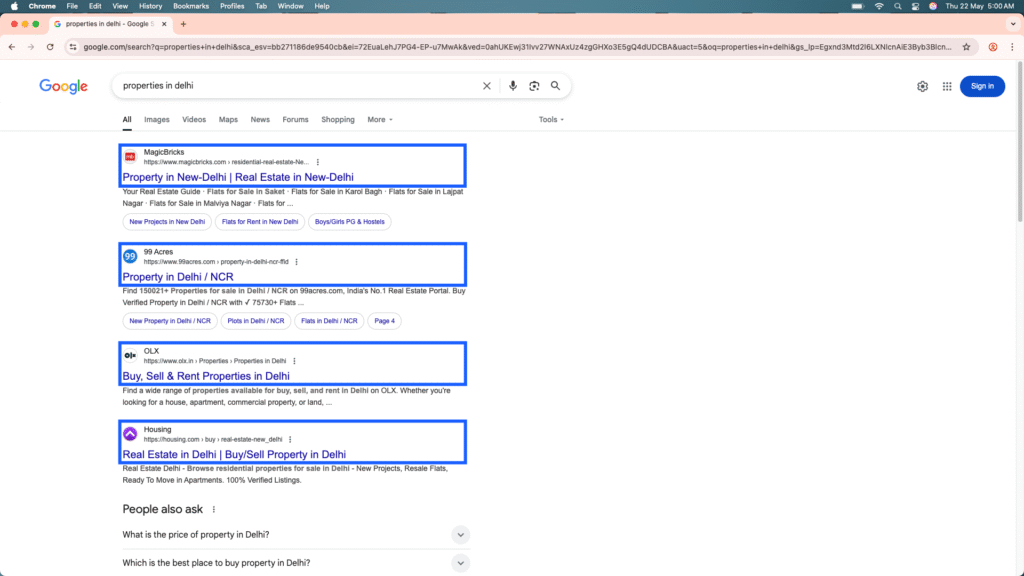
Task: Switch to the Images tab
Action: pos(157,120)
